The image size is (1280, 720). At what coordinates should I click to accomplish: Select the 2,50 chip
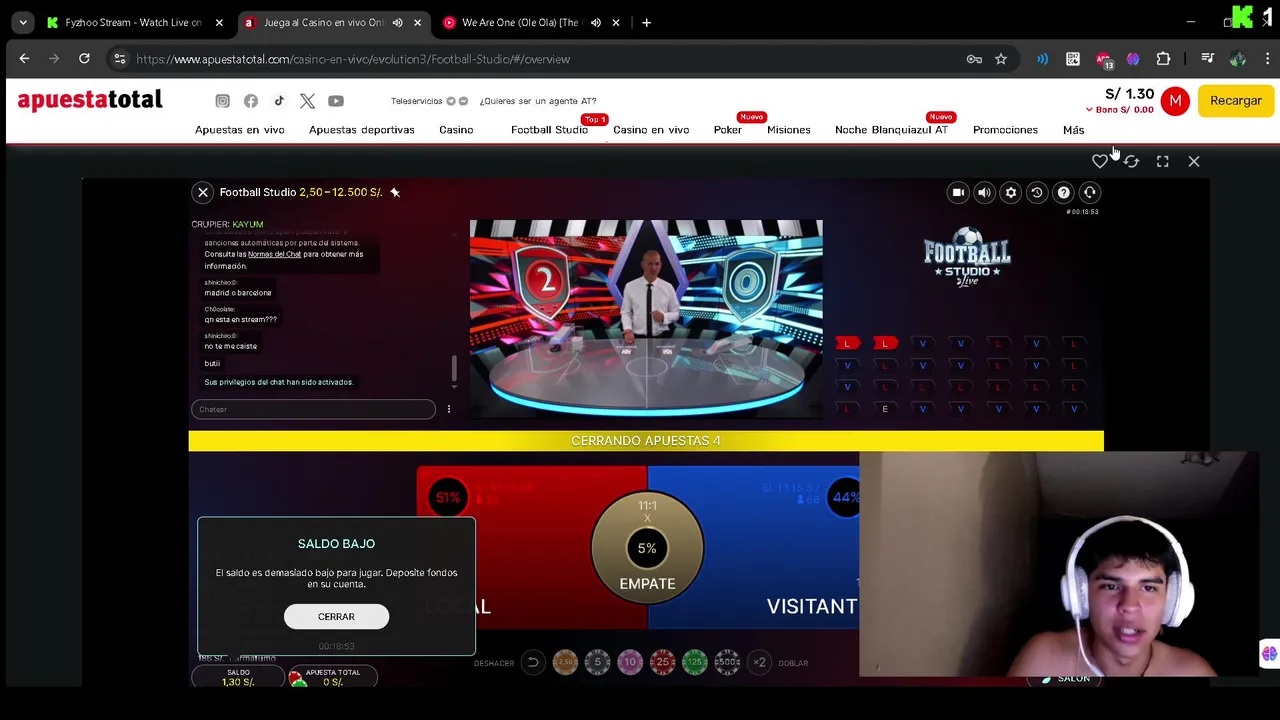pyautogui.click(x=566, y=662)
